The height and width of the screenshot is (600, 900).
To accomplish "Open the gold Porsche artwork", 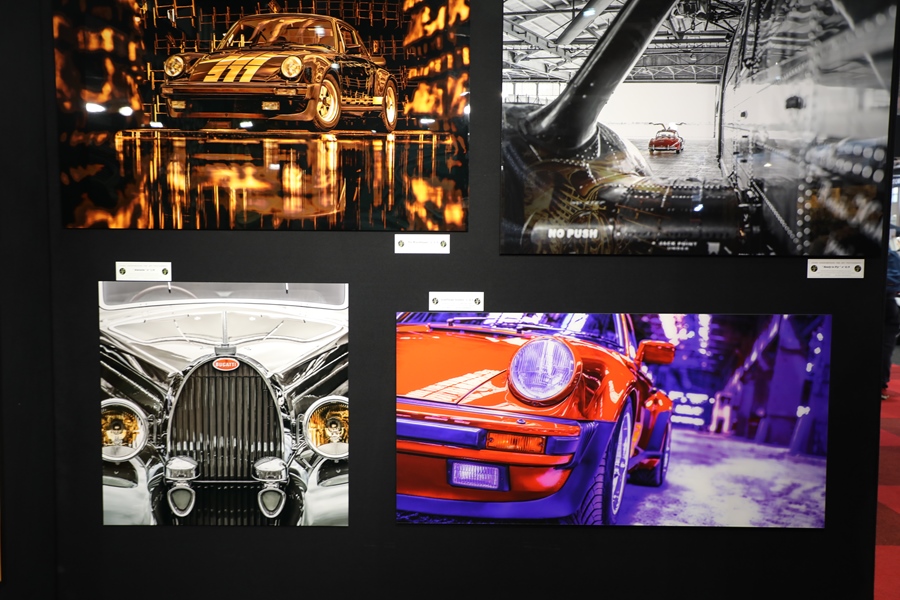I will (x=260, y=115).
